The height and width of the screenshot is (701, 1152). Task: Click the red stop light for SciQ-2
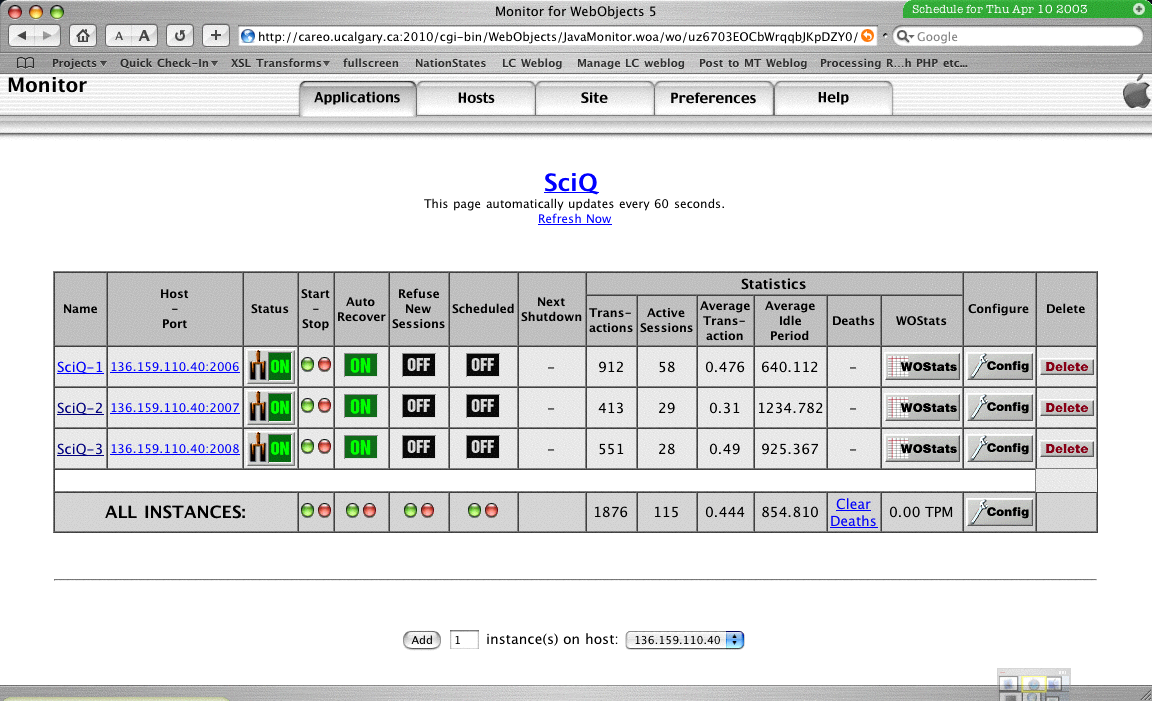click(324, 405)
